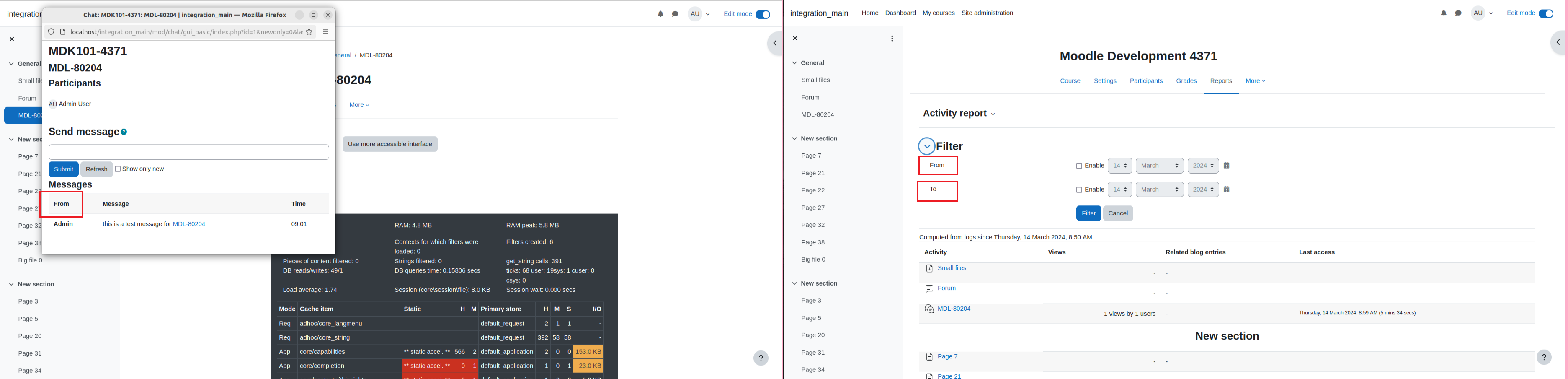Open Small files link in report table
Viewport: 1568px width, 379px height.
pyautogui.click(x=952, y=268)
